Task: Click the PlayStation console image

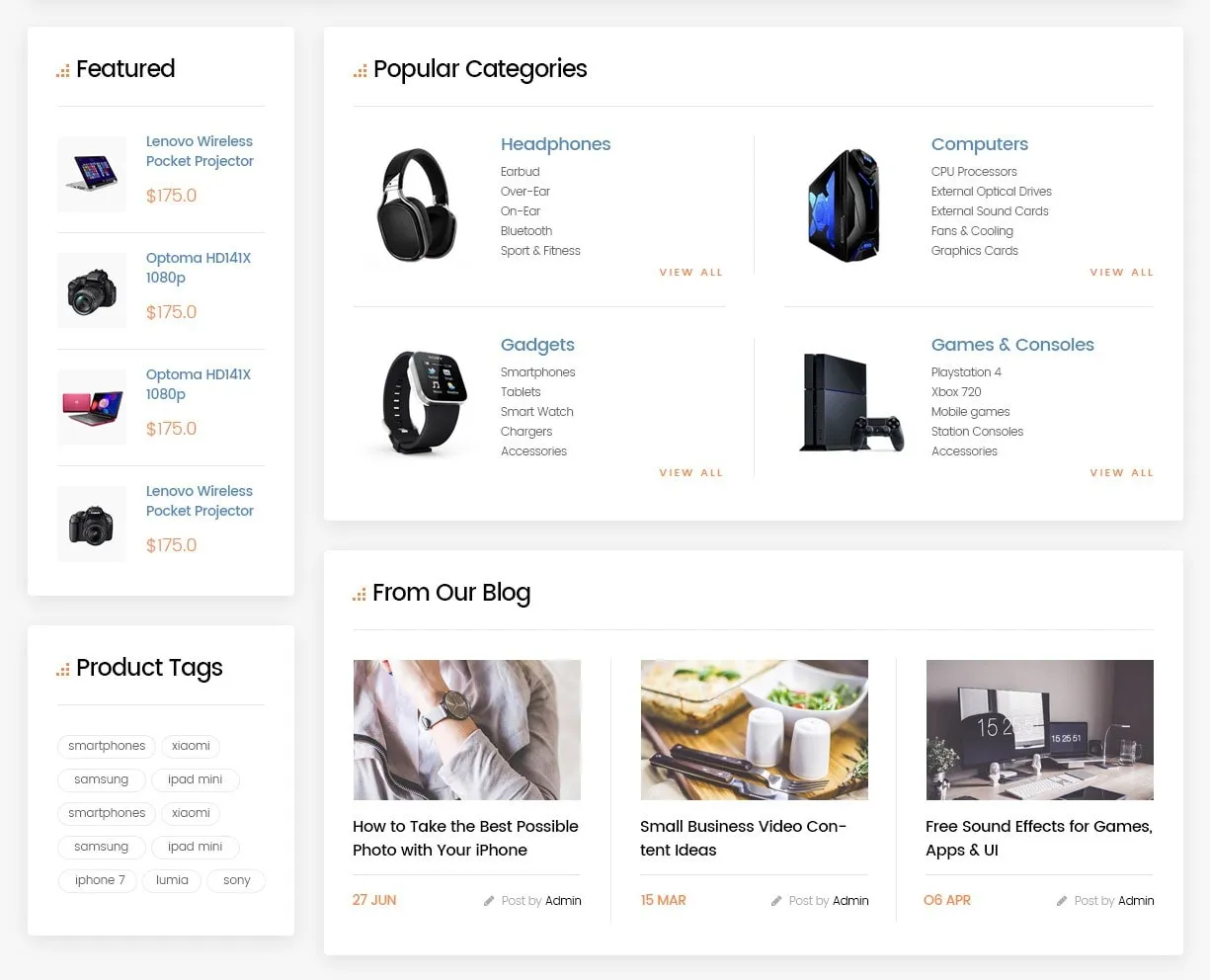Action: 850,403
